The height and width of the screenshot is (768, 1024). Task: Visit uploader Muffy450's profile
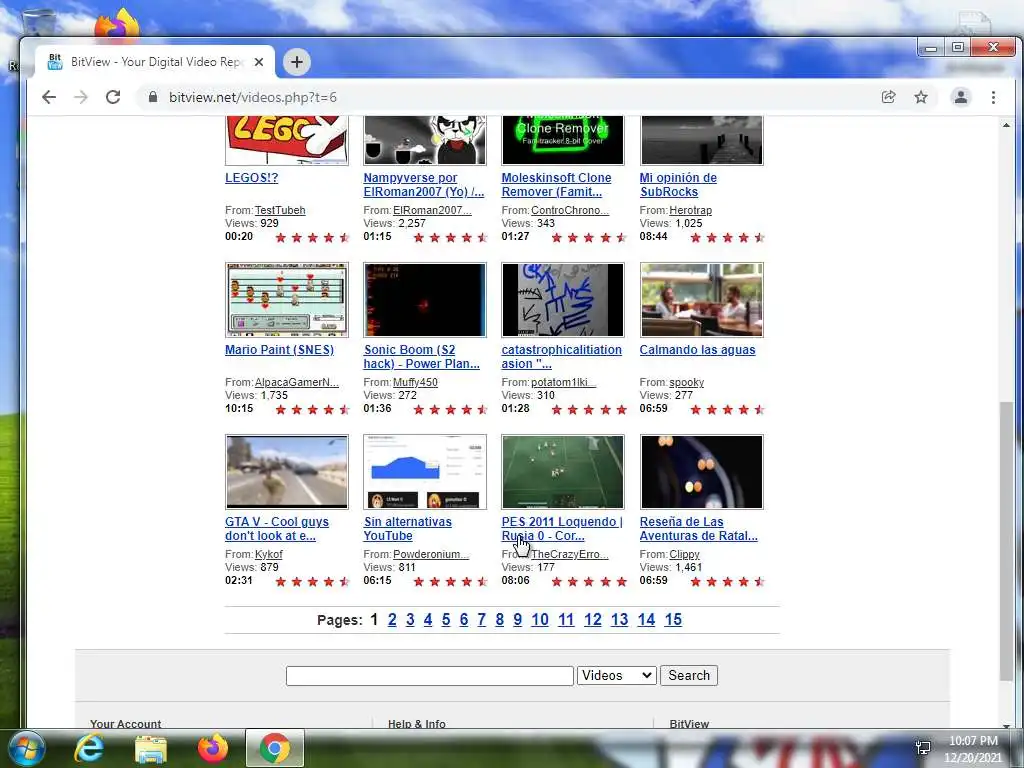(415, 382)
